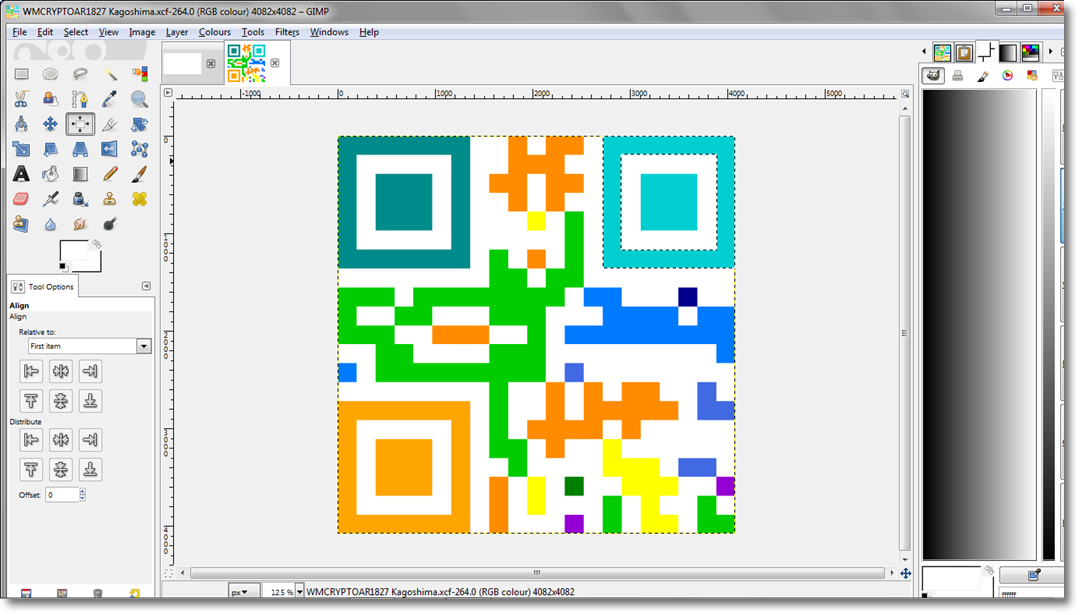Open the Colours menu
Screen dimensions: 1080x615
tap(214, 32)
